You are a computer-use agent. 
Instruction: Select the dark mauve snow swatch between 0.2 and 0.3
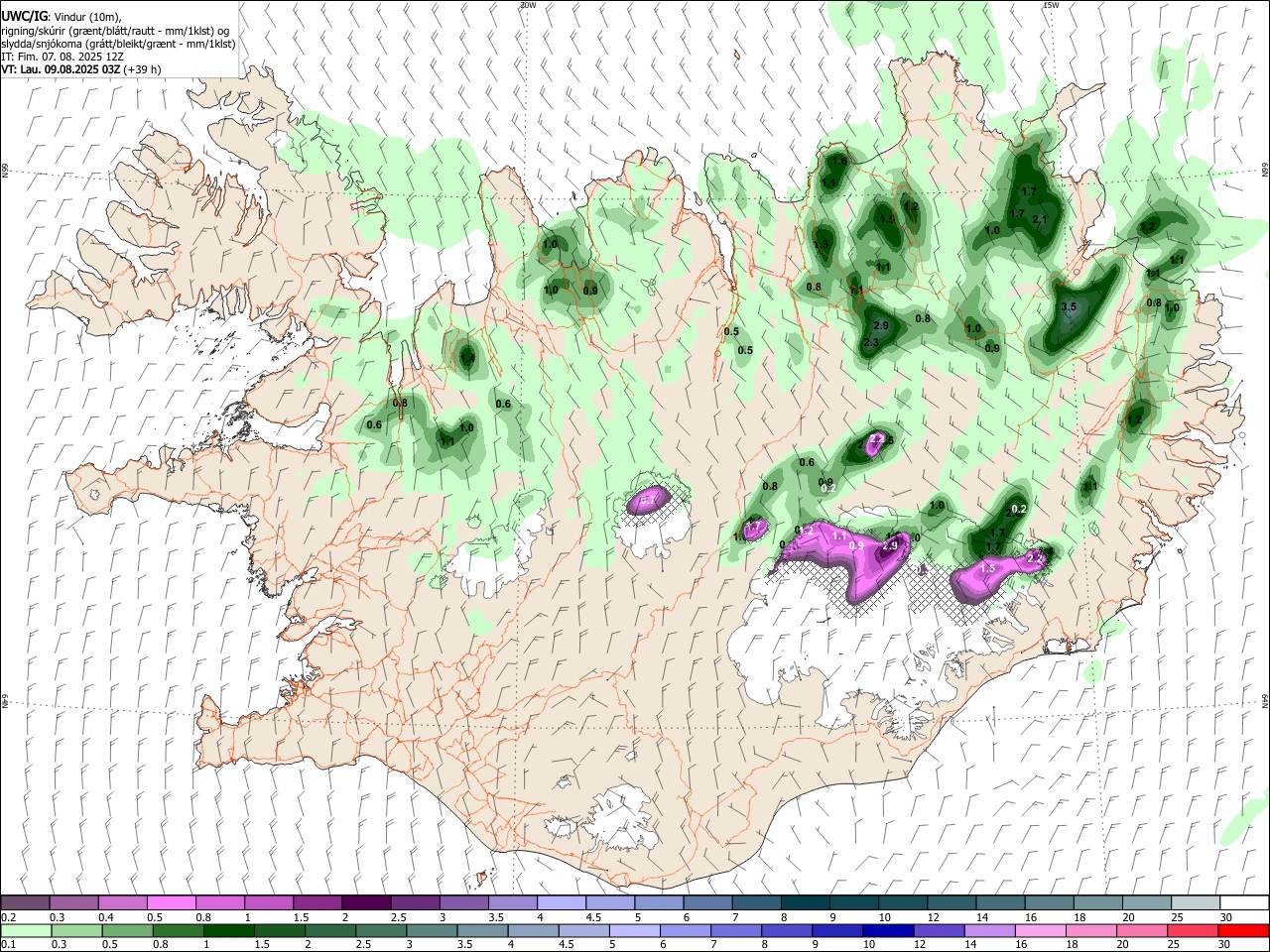[25, 903]
